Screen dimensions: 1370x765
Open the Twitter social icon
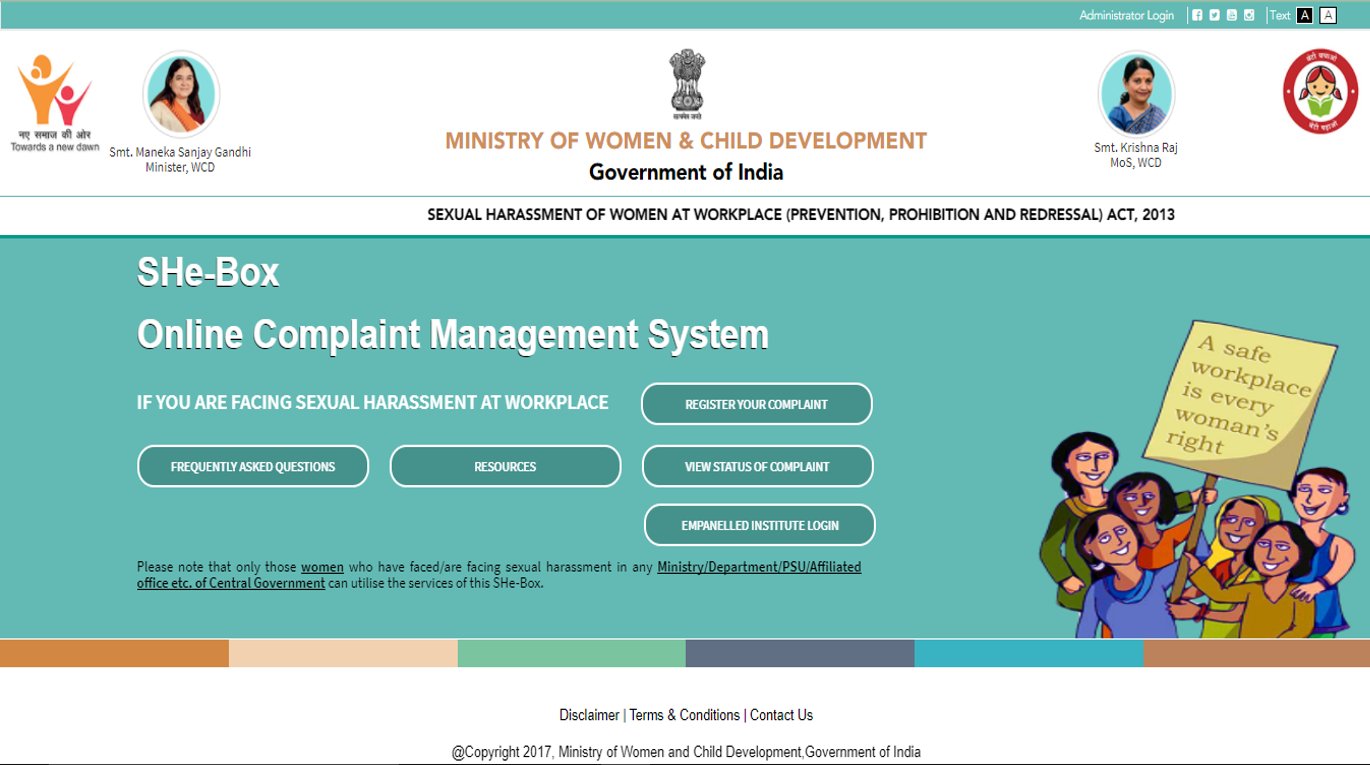pyautogui.click(x=1214, y=15)
